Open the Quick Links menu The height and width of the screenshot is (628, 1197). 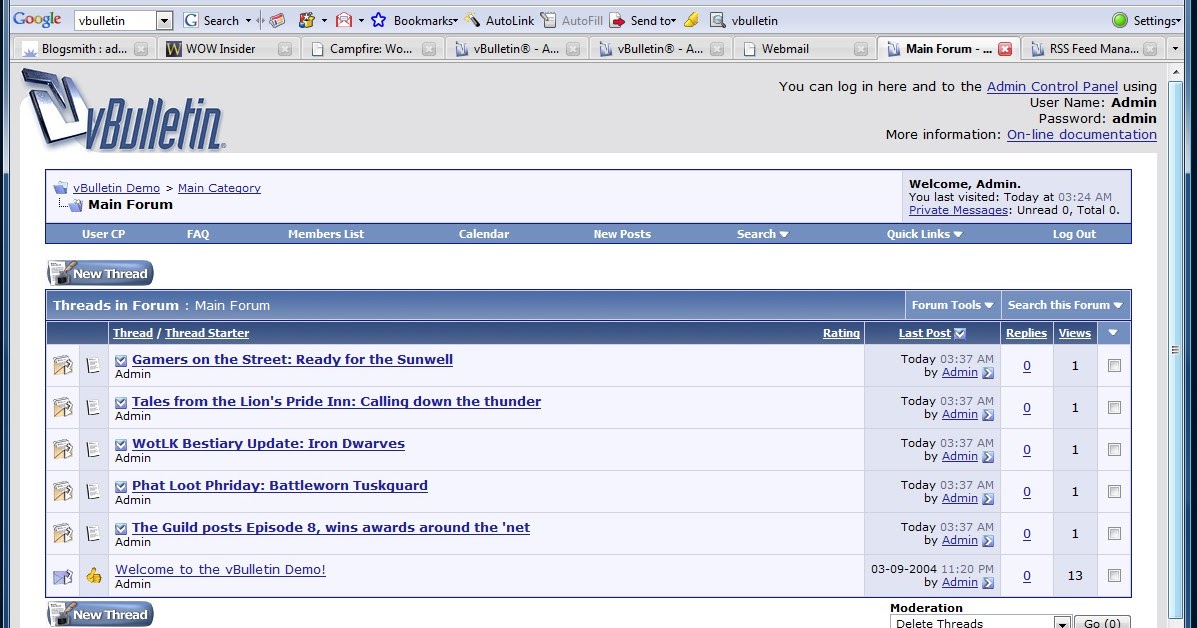(924, 234)
